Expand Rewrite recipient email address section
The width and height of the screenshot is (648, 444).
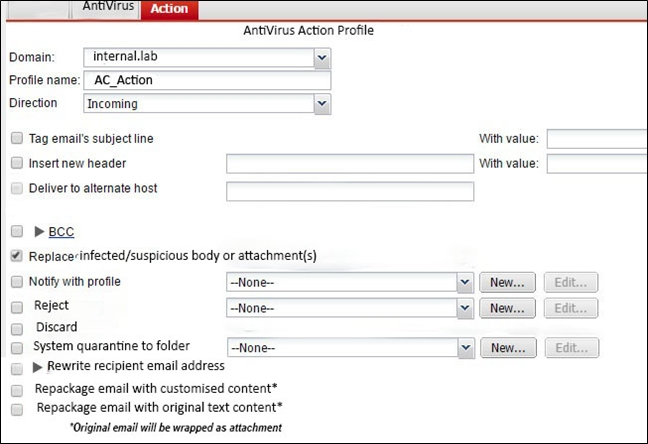coord(40,367)
